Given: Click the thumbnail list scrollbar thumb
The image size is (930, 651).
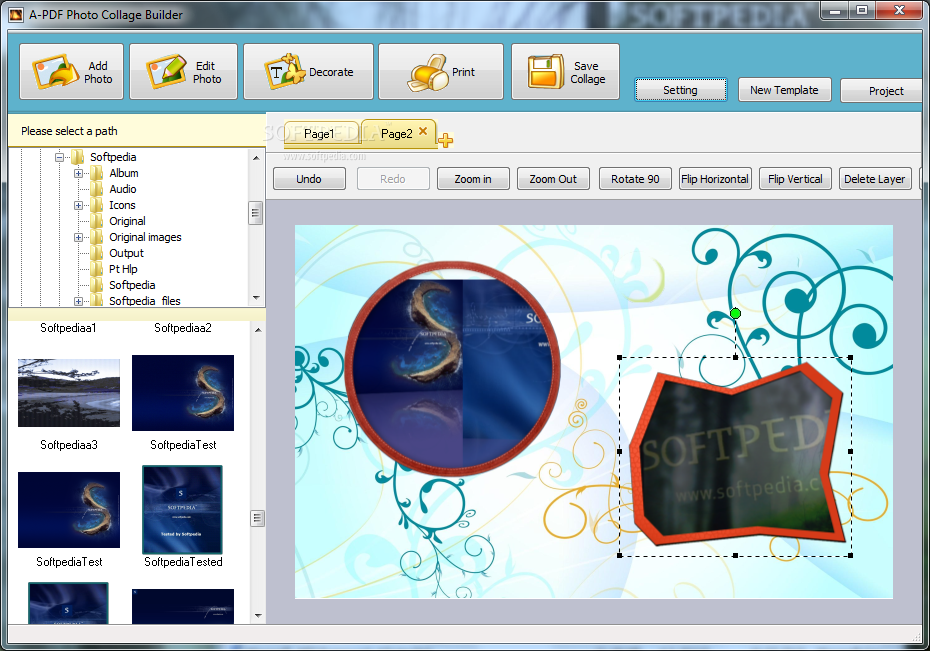Looking at the screenshot, I should 257,518.
